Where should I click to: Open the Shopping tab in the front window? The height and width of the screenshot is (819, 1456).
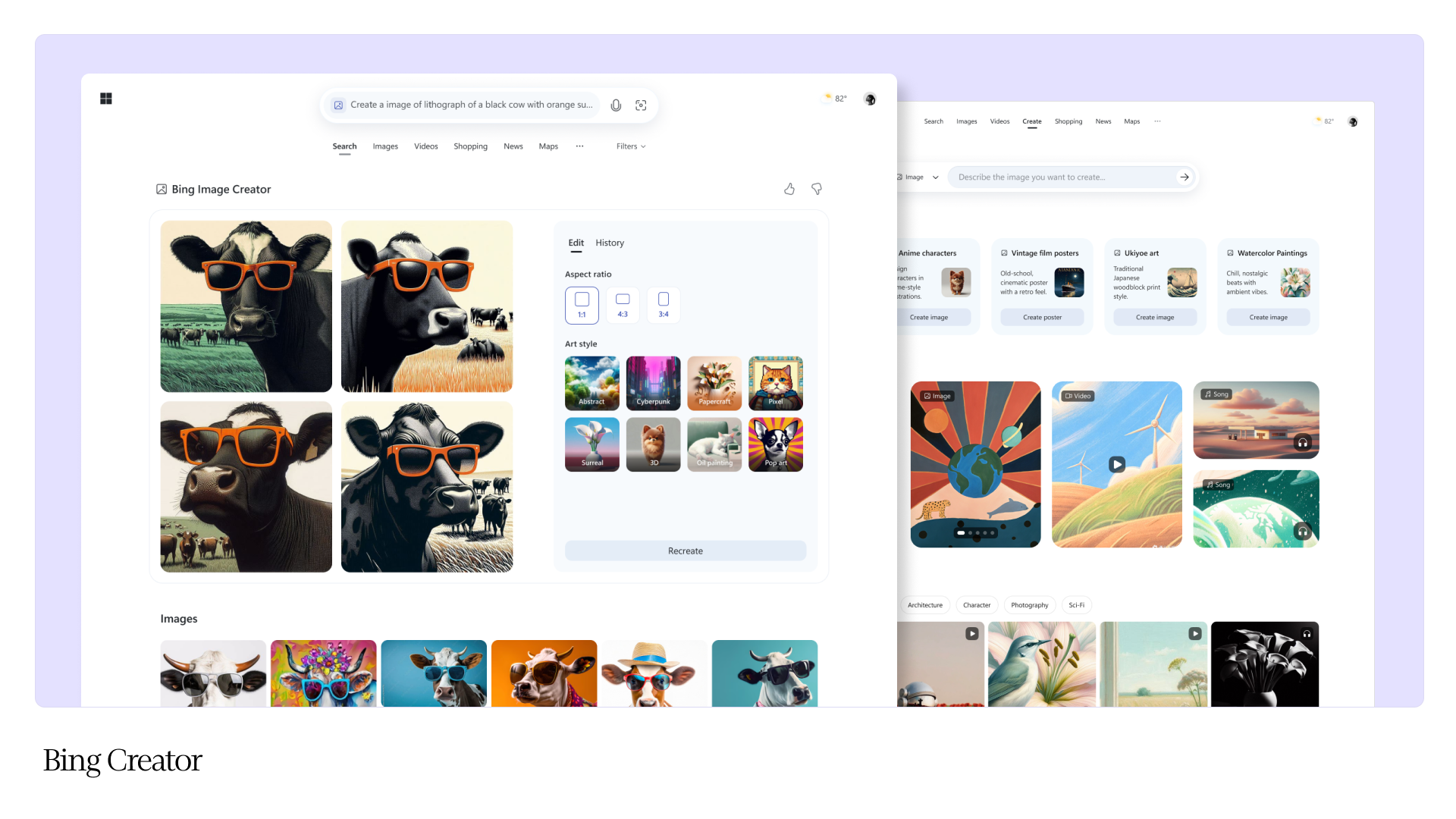point(471,146)
